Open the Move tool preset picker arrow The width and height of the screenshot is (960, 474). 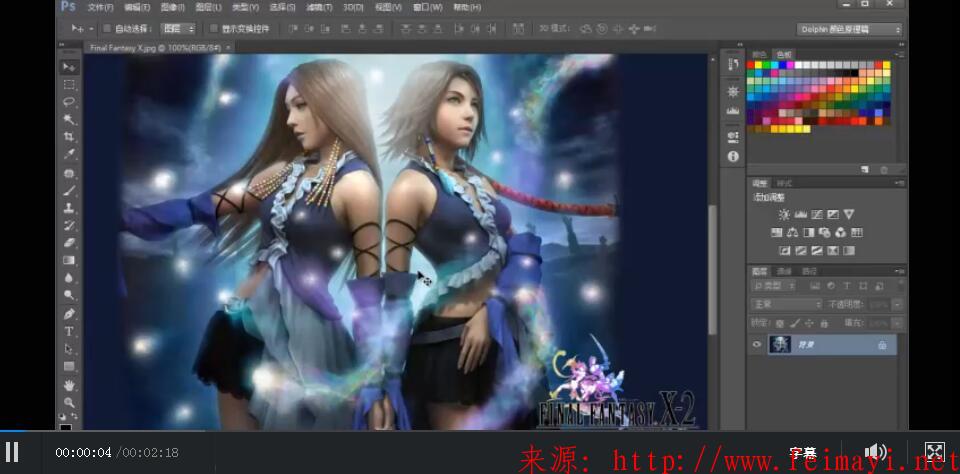92,29
